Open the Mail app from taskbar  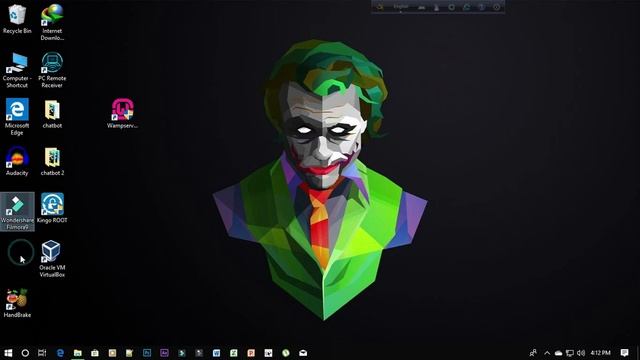303,353
